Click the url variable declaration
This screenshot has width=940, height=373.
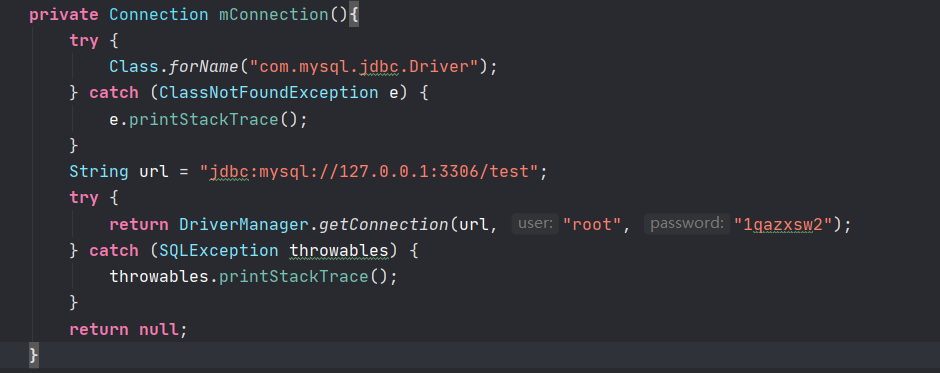[x=153, y=172]
